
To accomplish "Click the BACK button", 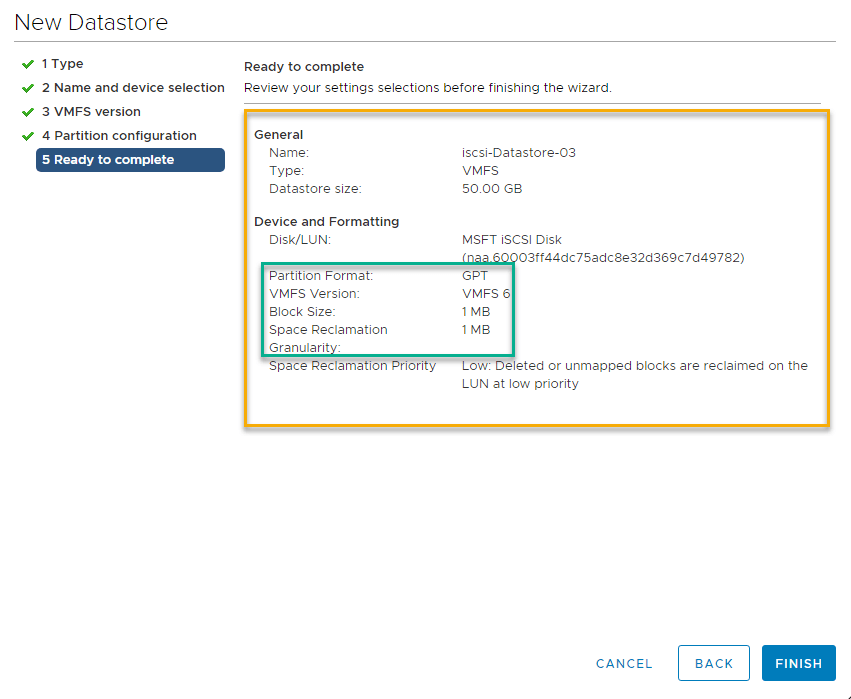I will tap(714, 663).
